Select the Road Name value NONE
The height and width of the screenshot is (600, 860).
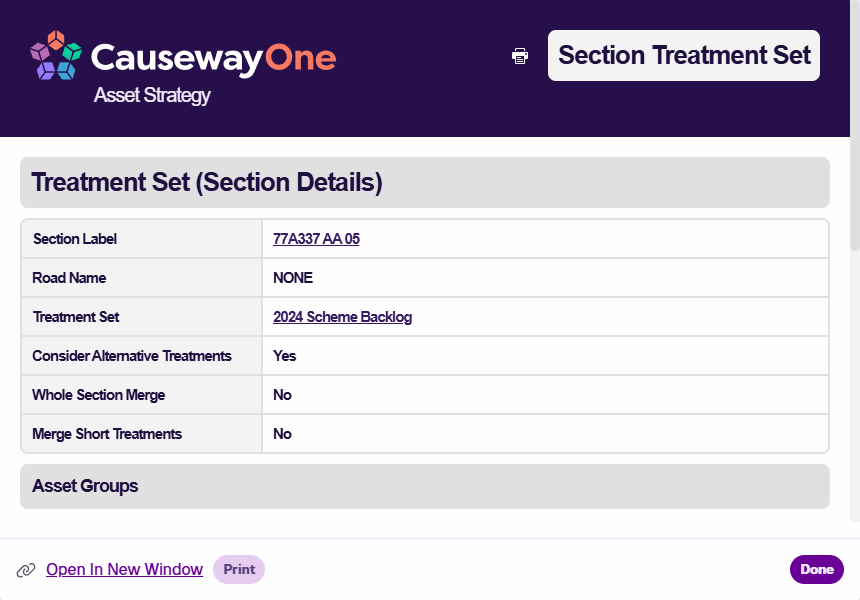293,278
